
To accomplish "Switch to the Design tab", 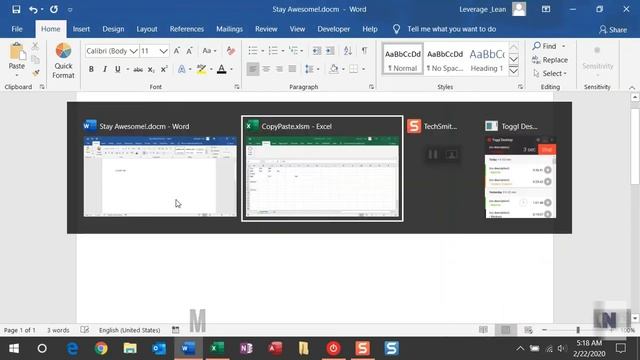I will pyautogui.click(x=113, y=29).
